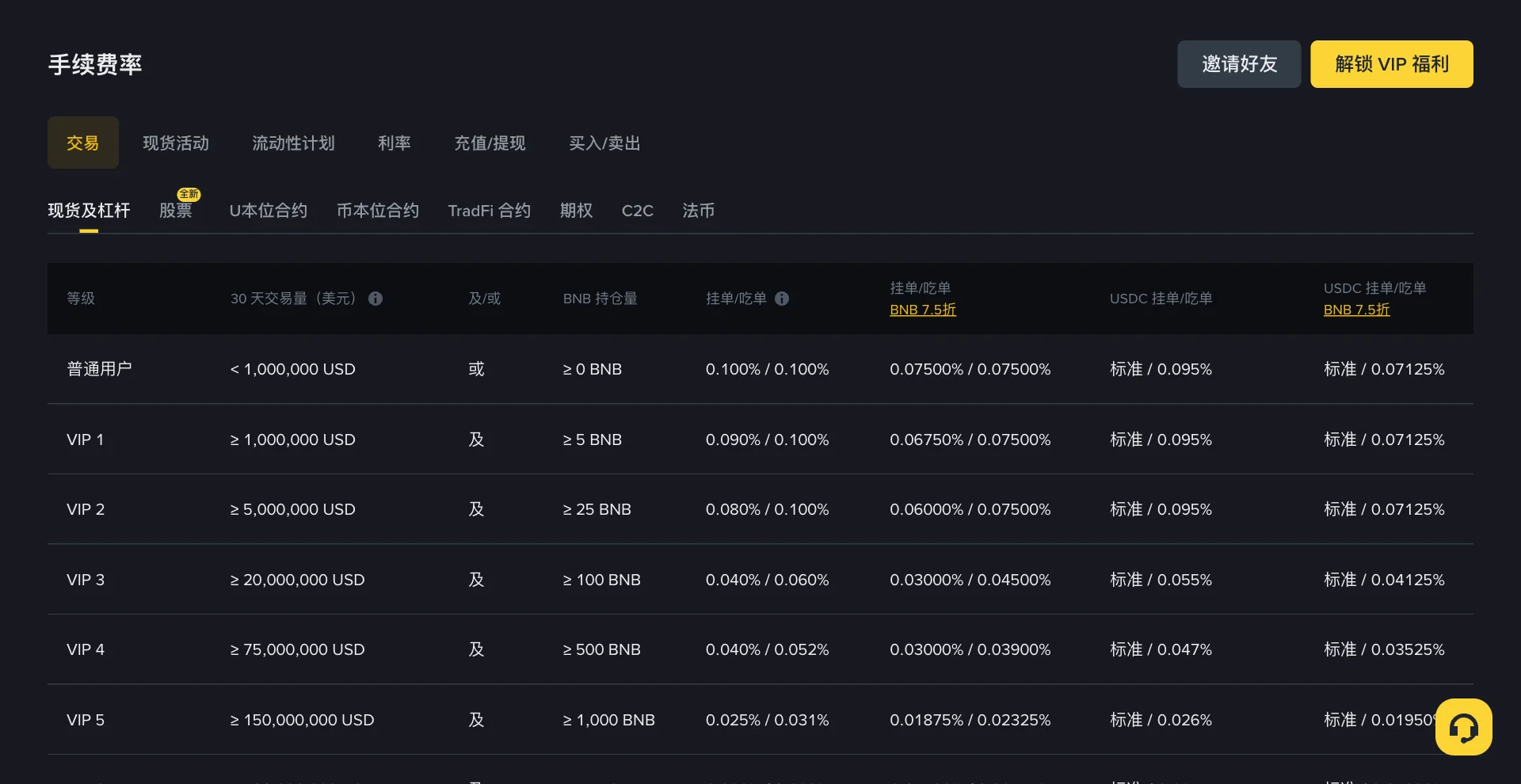Open the 利率 tab
The width and height of the screenshot is (1521, 784).
coord(394,143)
